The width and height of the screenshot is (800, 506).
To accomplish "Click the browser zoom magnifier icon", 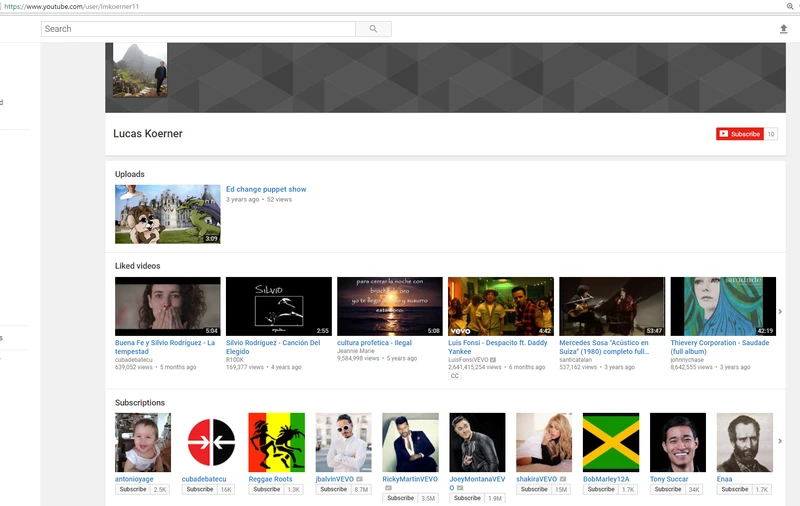I will pos(790,6).
